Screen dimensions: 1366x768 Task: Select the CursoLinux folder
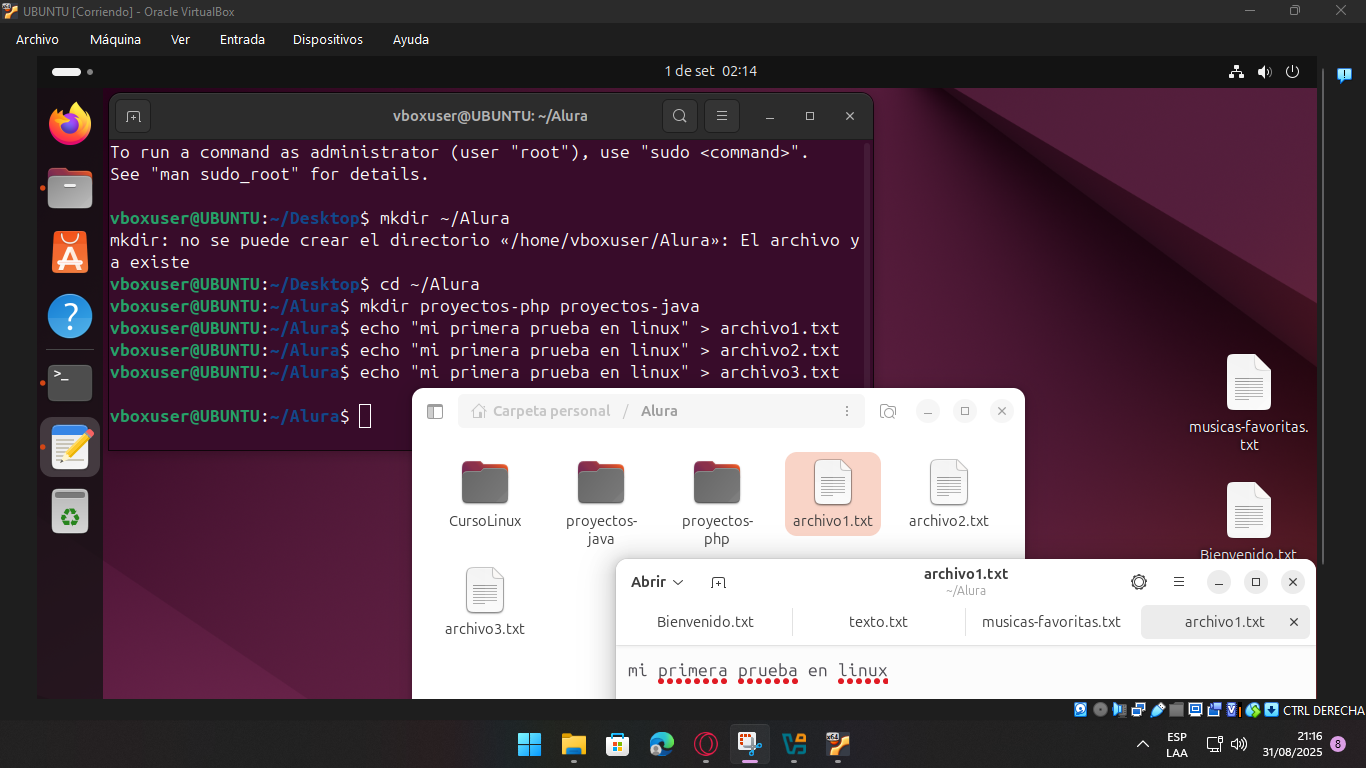485,495
